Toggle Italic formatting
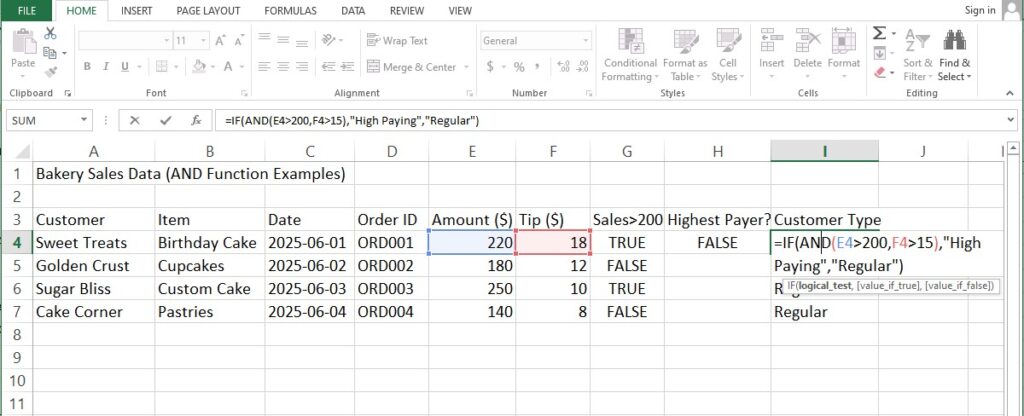The height and width of the screenshot is (416, 1024). pos(106,67)
